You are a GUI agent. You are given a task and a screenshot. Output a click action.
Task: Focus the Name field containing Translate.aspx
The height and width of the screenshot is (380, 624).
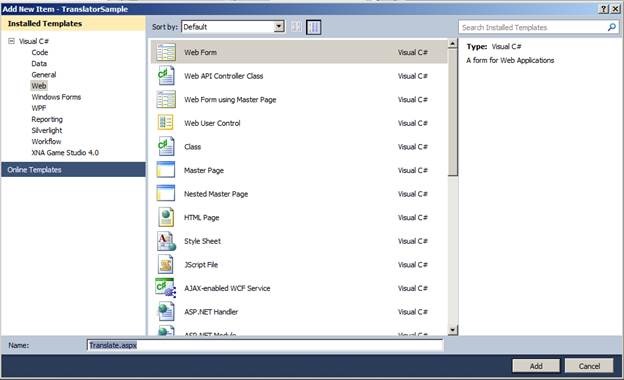(265, 345)
